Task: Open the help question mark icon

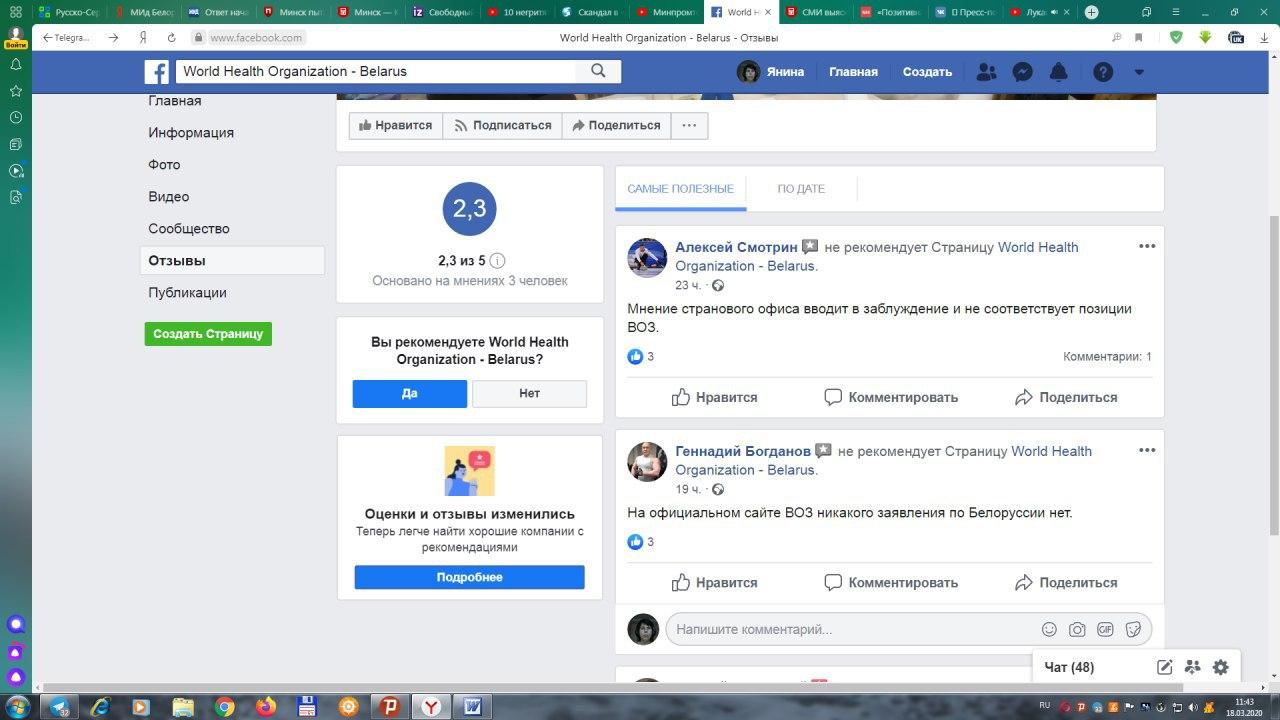Action: (1103, 72)
